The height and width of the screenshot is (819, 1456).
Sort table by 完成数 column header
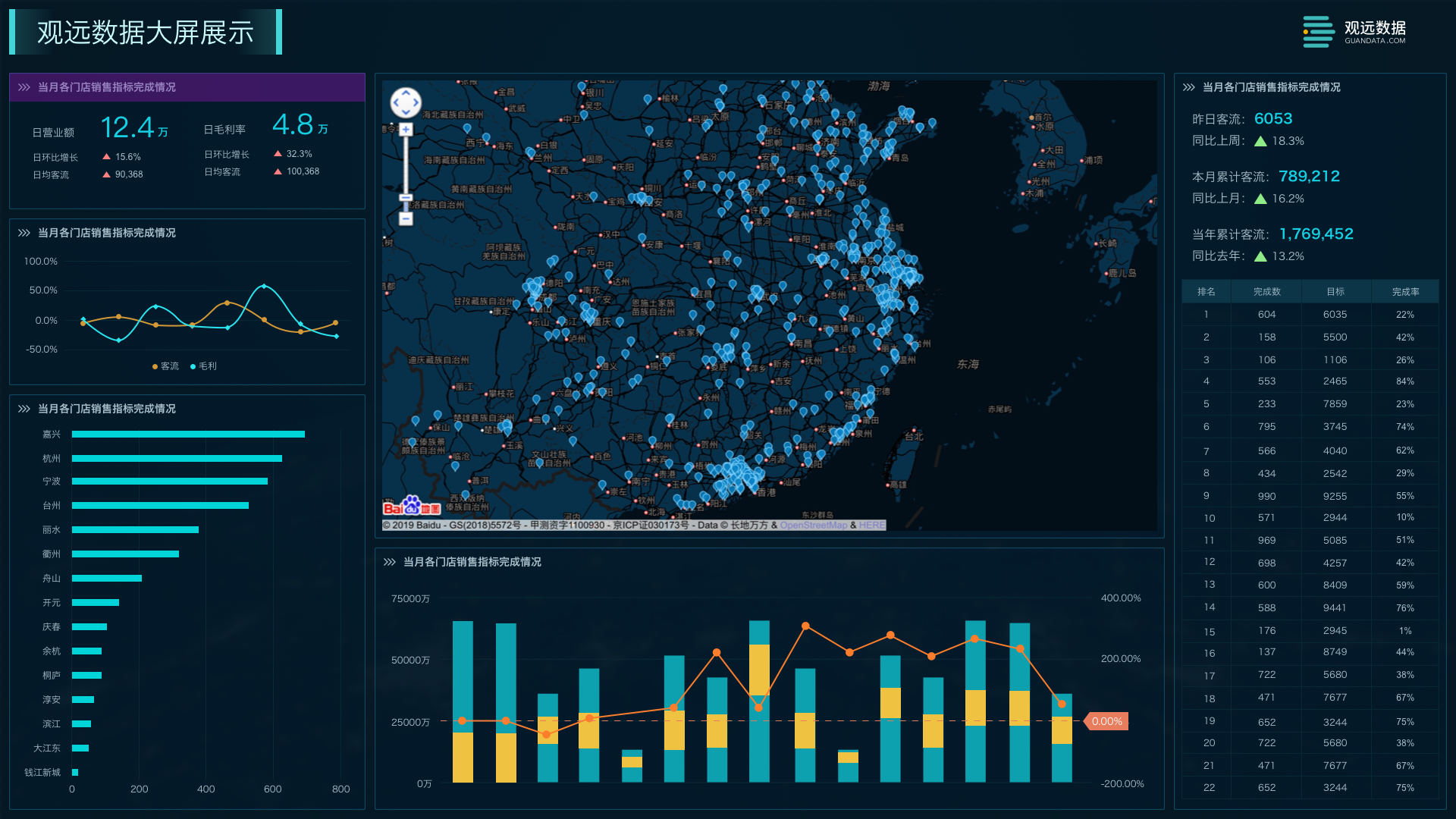1267,292
